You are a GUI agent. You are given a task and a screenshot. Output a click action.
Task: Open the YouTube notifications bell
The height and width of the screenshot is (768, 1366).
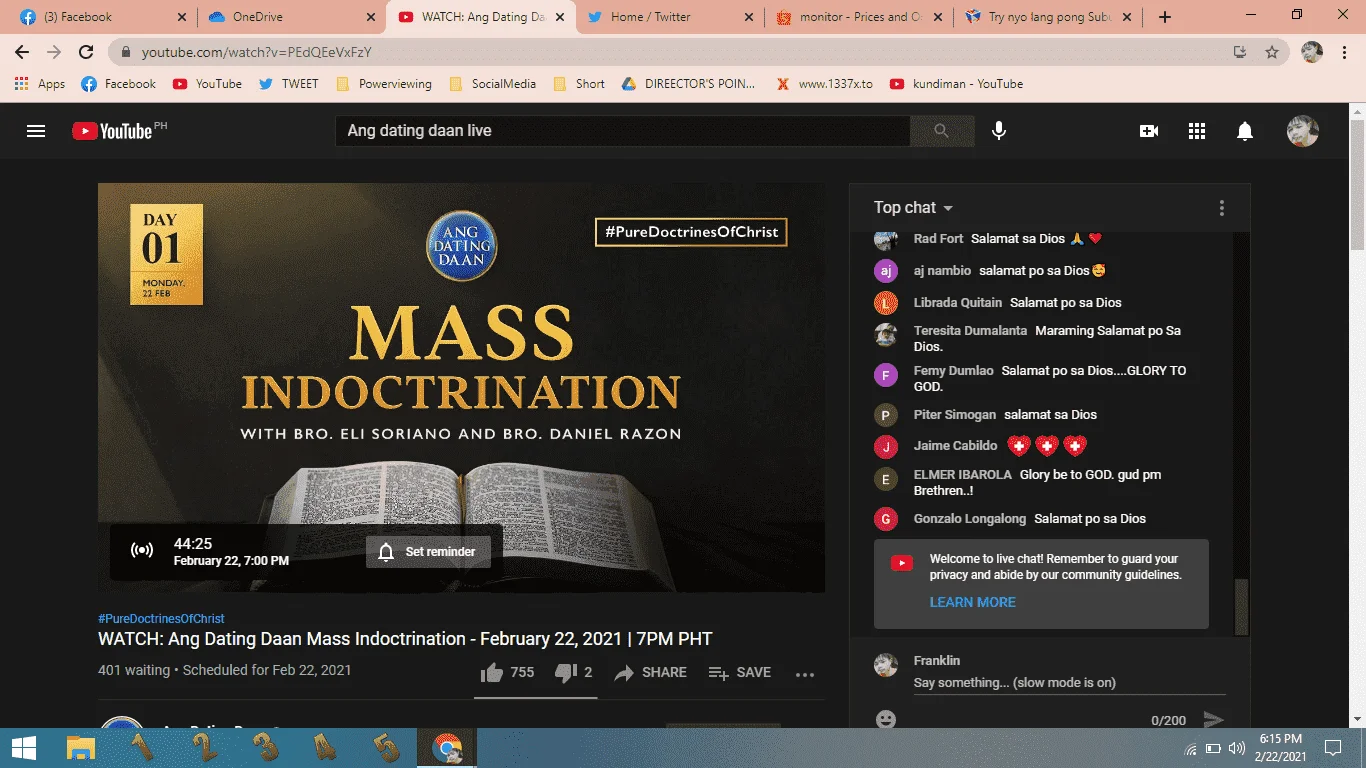1245,131
